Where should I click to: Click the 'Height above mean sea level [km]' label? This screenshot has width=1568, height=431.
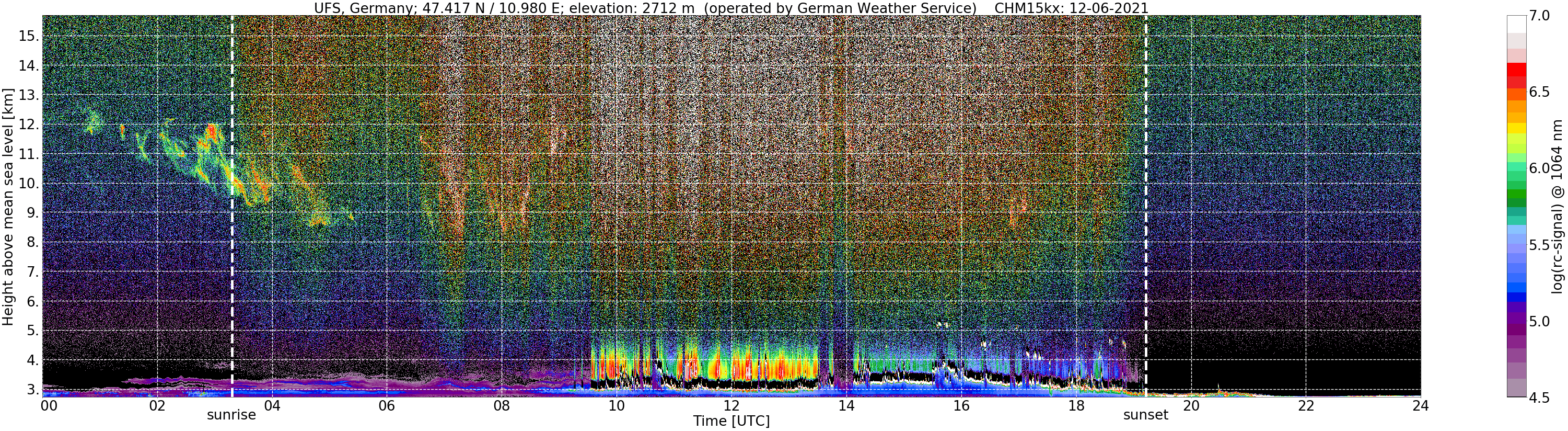pyautogui.click(x=8, y=206)
